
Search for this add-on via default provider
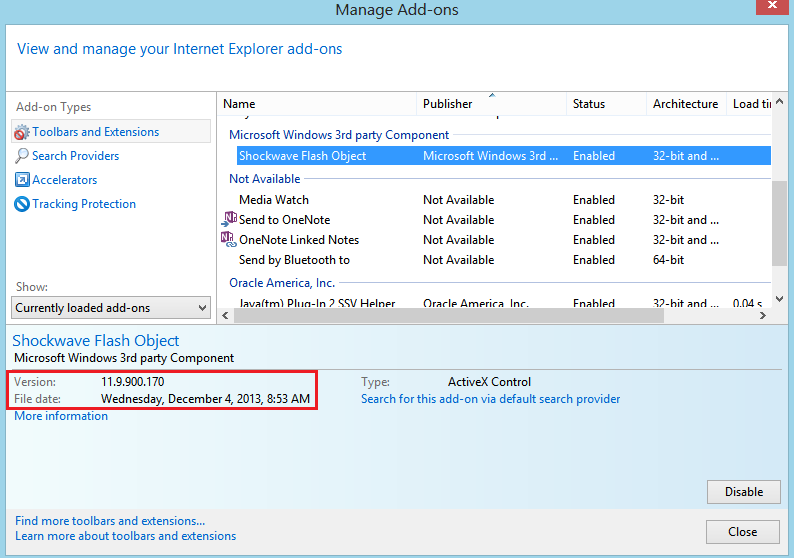tap(490, 399)
